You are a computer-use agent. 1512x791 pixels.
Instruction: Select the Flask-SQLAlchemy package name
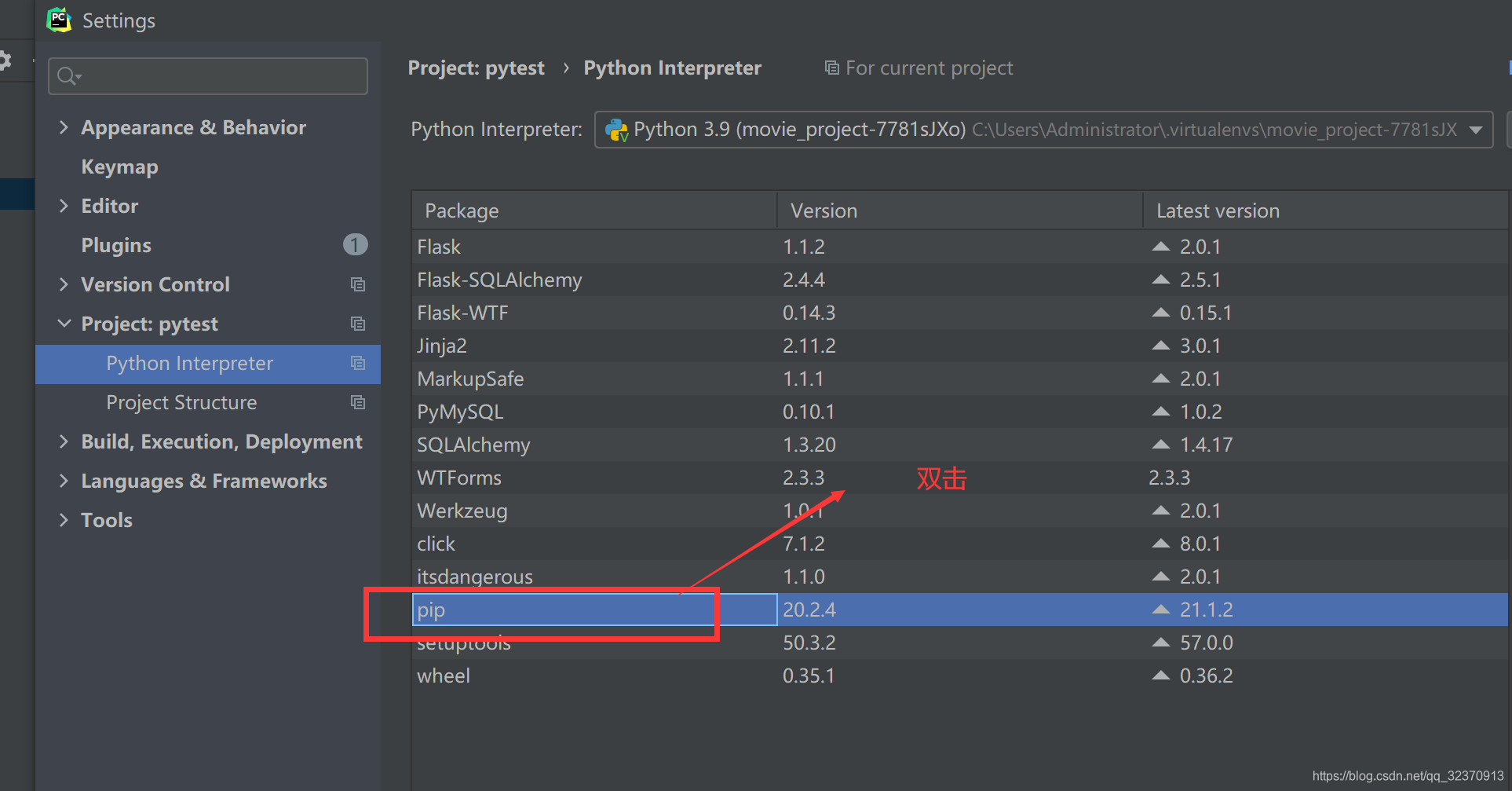tap(499, 280)
